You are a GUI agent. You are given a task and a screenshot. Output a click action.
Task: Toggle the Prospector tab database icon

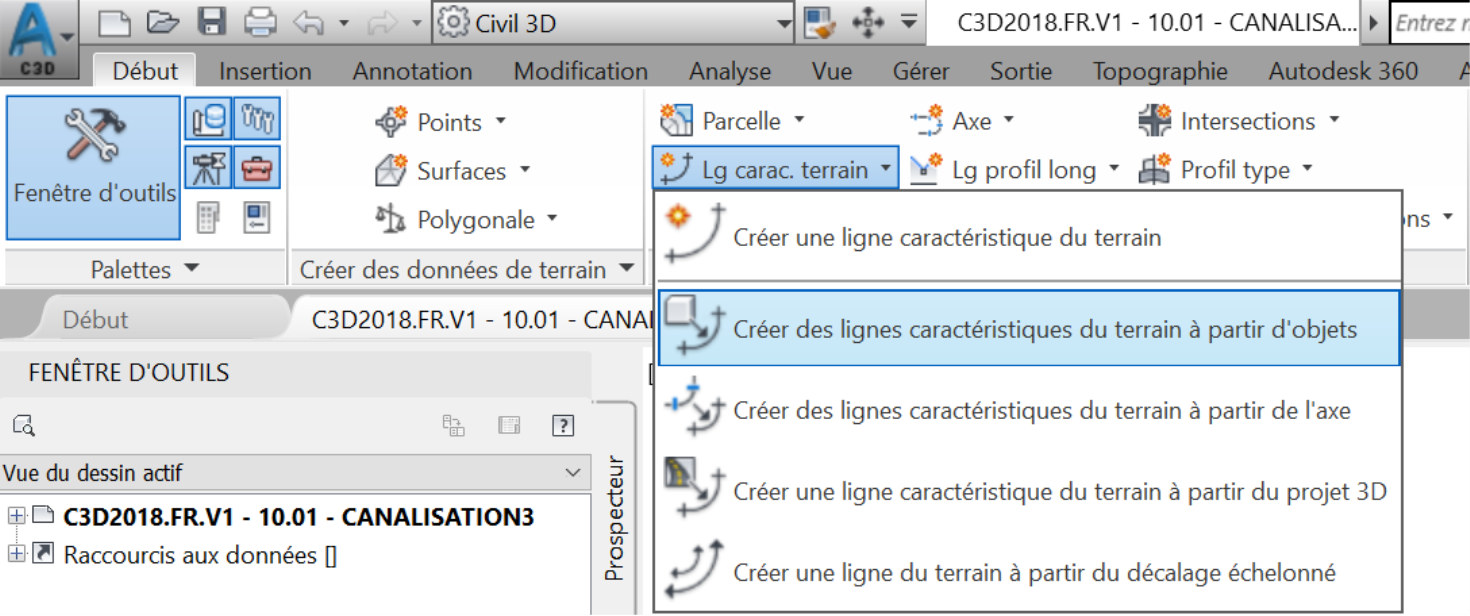coord(209,118)
